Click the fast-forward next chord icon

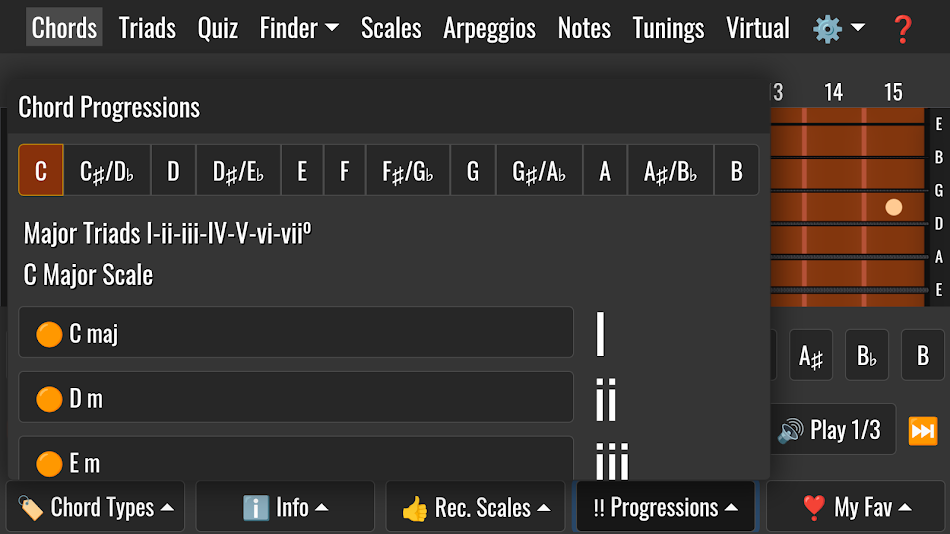(922, 431)
